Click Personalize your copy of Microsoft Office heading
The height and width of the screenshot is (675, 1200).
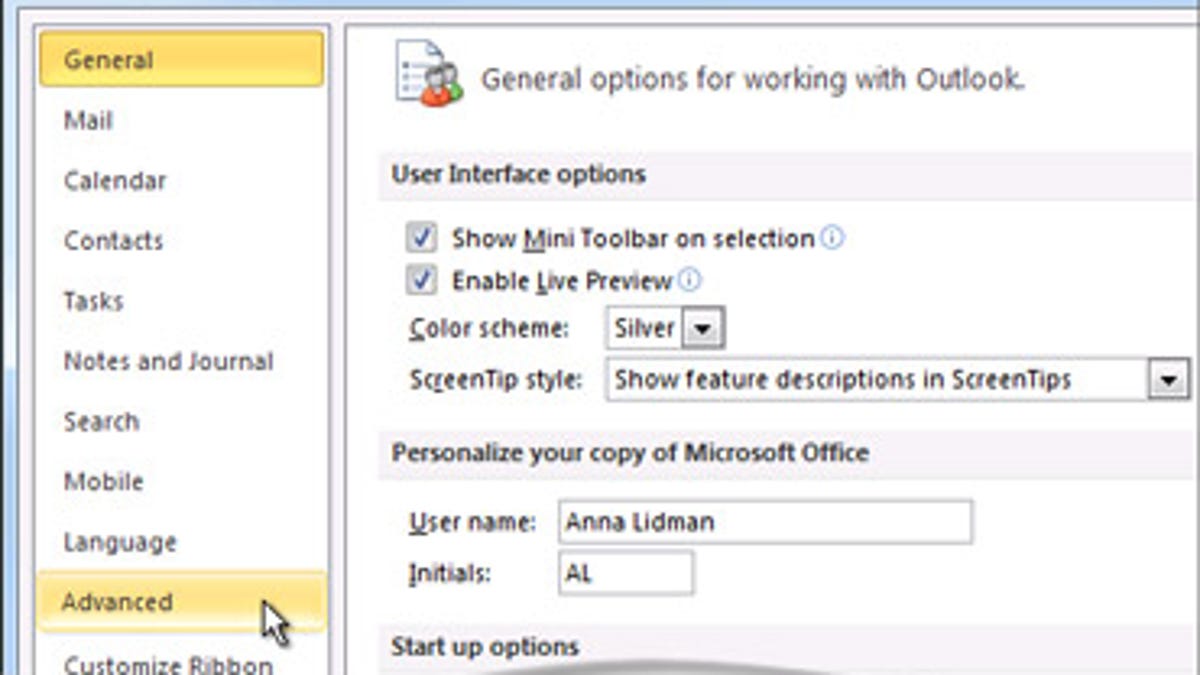coord(630,453)
